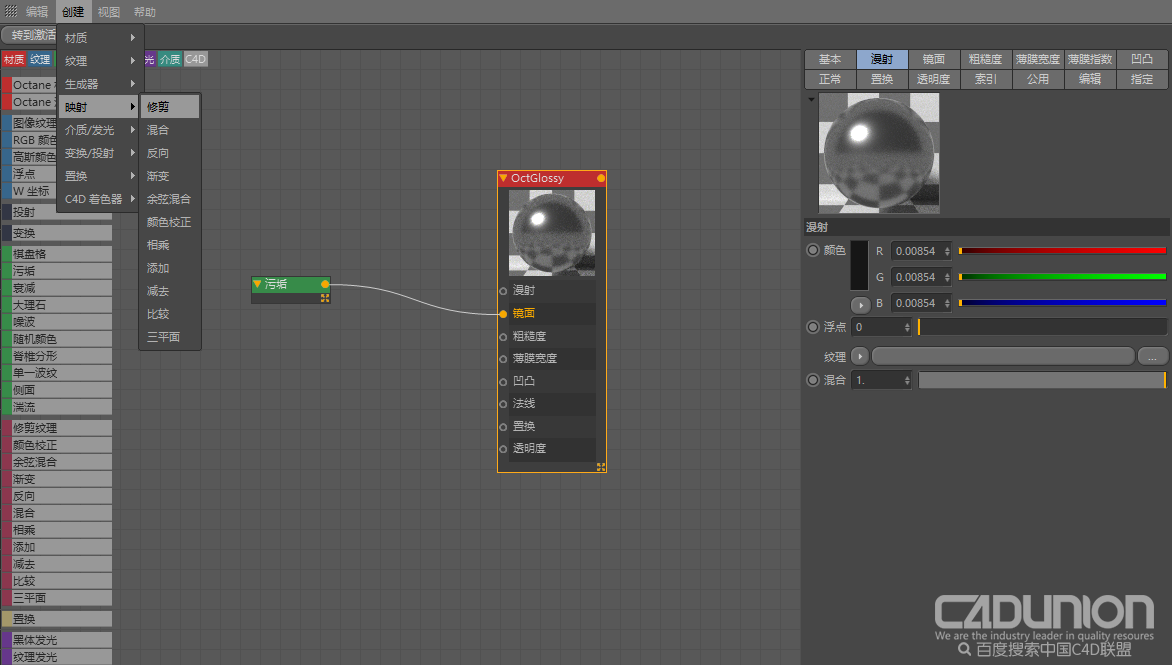Click the '...' browse button beside 纹理
This screenshot has width=1172, height=665.
tap(1152, 356)
